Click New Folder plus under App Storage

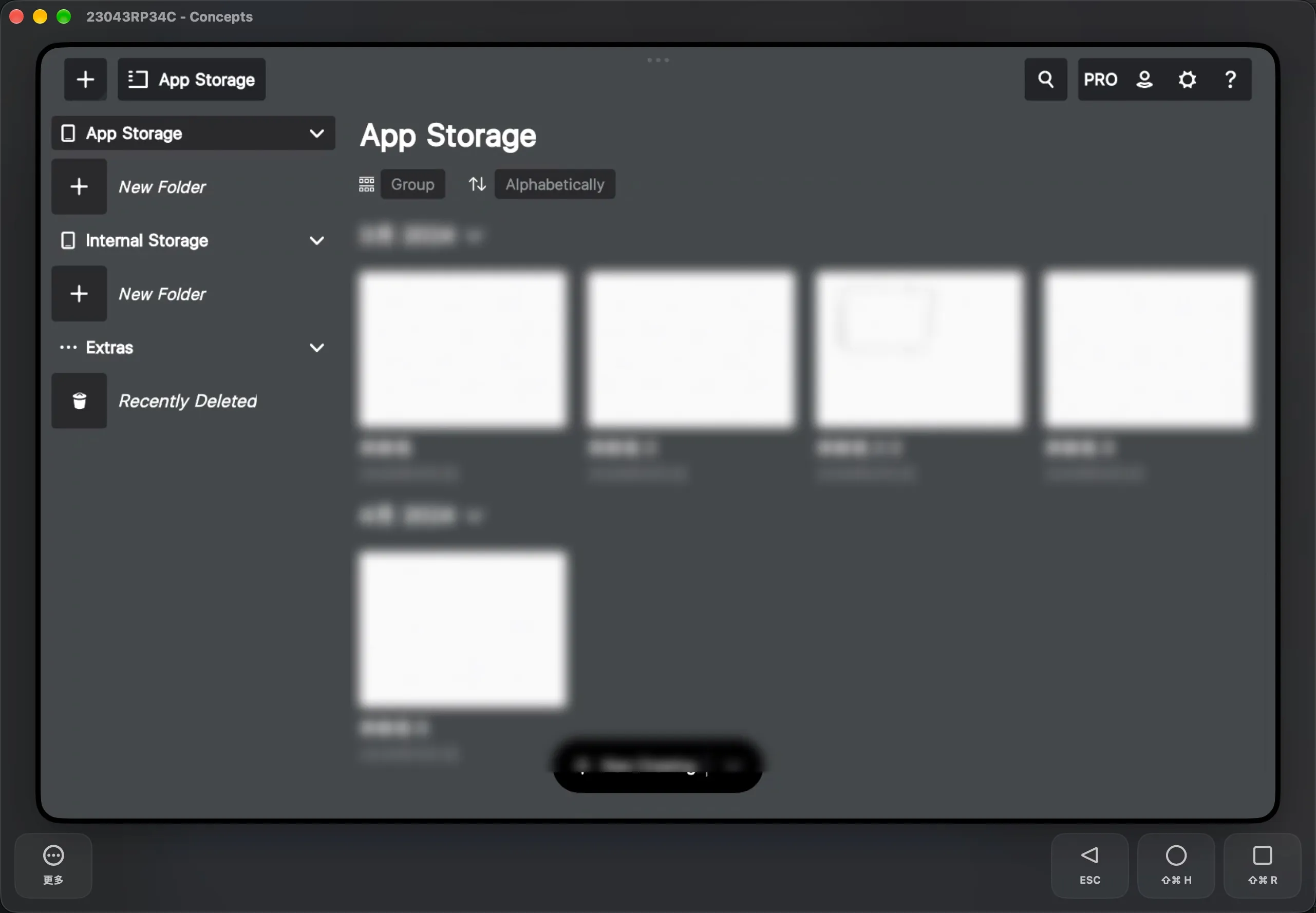pos(79,186)
